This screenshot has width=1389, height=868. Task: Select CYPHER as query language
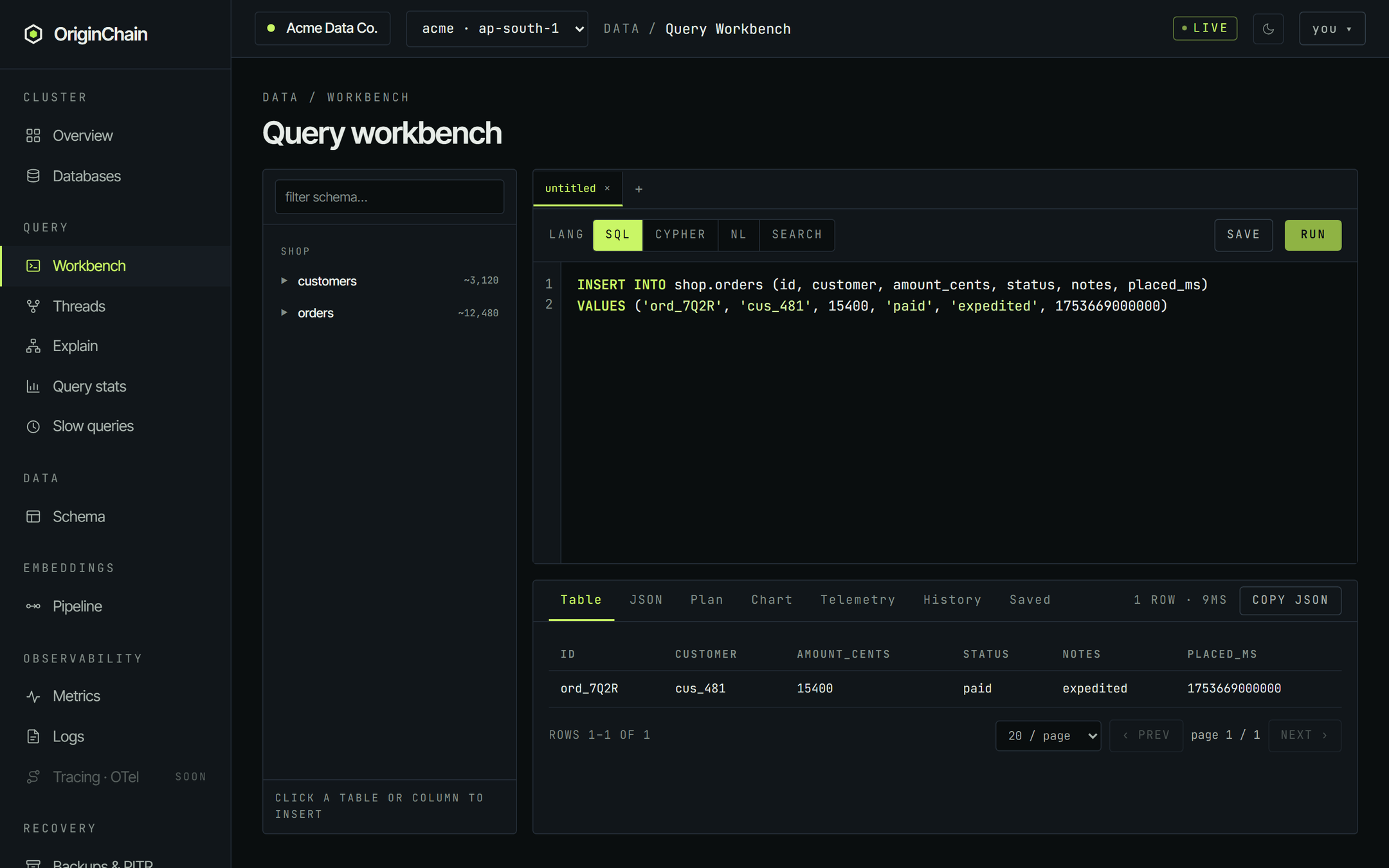tap(680, 235)
